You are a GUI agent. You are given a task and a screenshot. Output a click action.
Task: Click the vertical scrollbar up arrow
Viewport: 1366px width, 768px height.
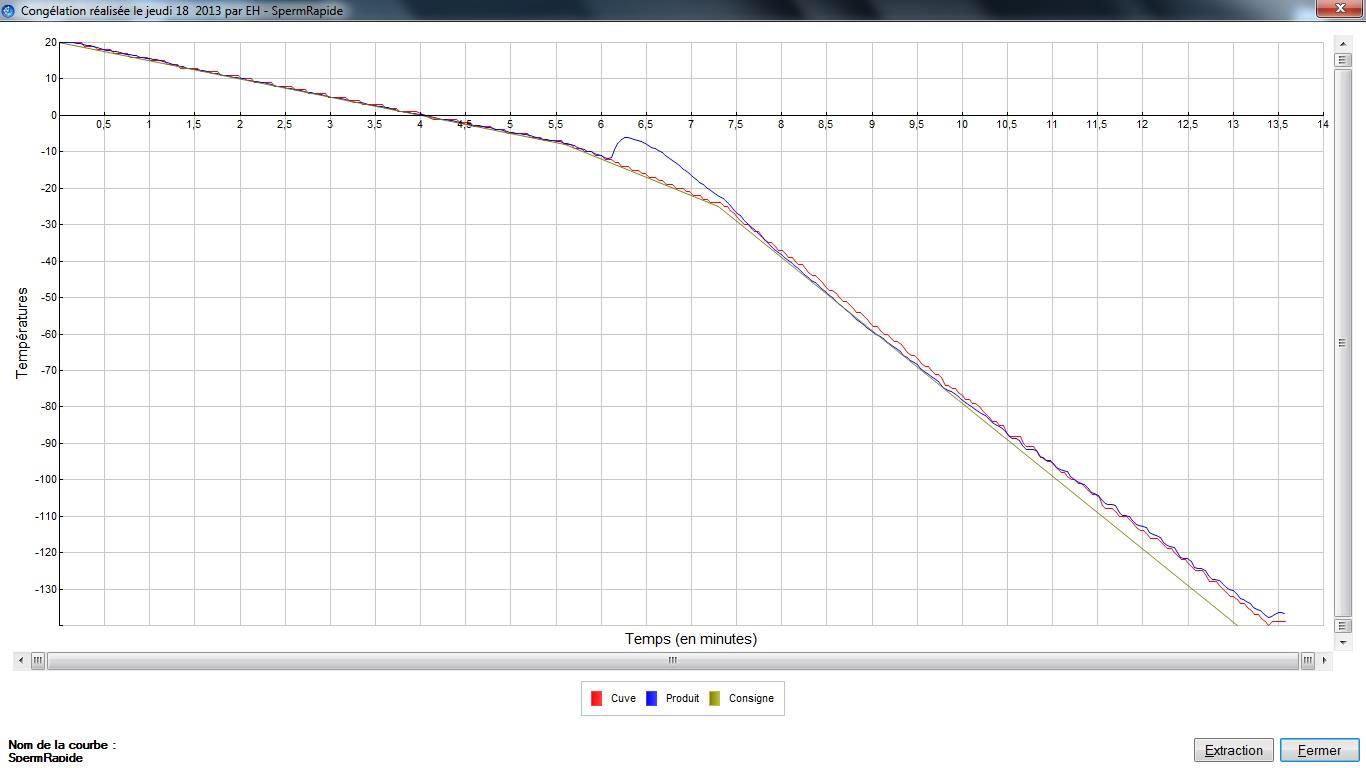point(1343,44)
